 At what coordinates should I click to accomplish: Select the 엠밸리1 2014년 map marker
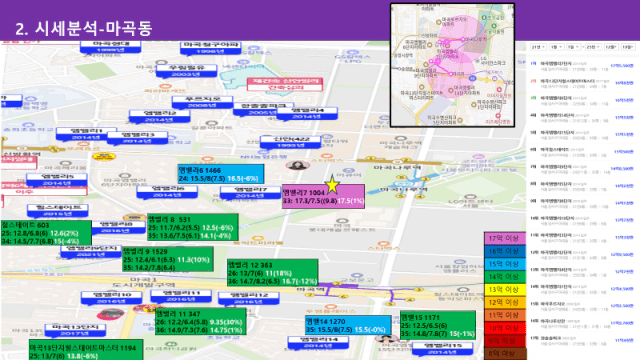[87, 134]
